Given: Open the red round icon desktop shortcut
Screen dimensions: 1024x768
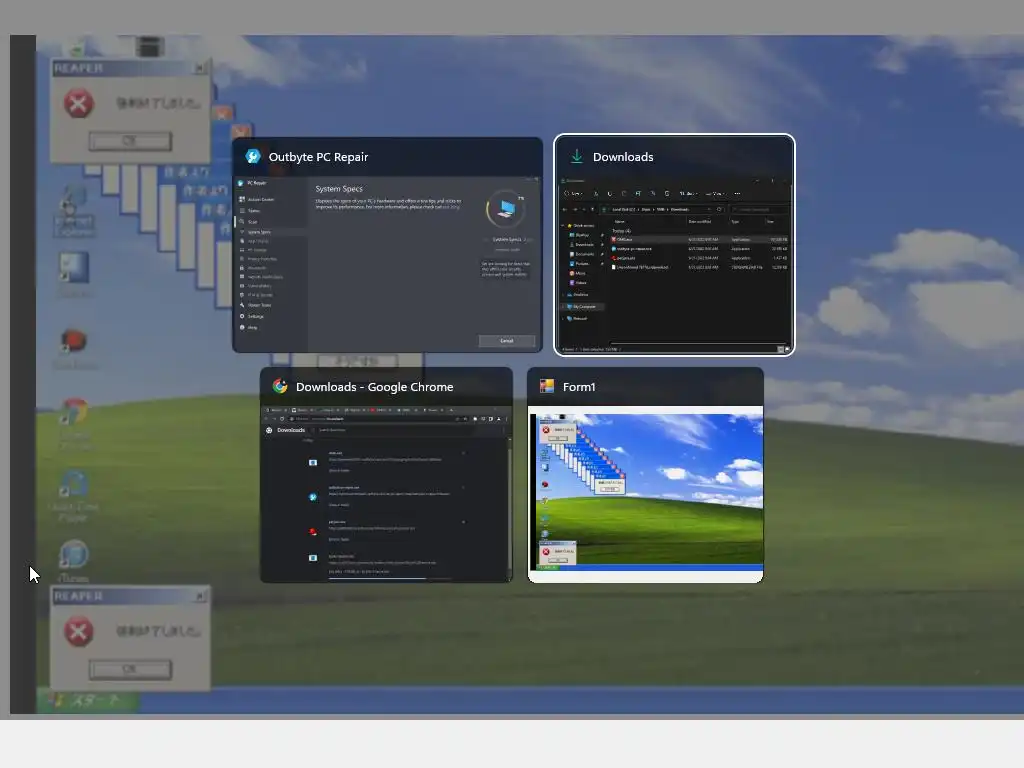Looking at the screenshot, I should click(x=74, y=349).
